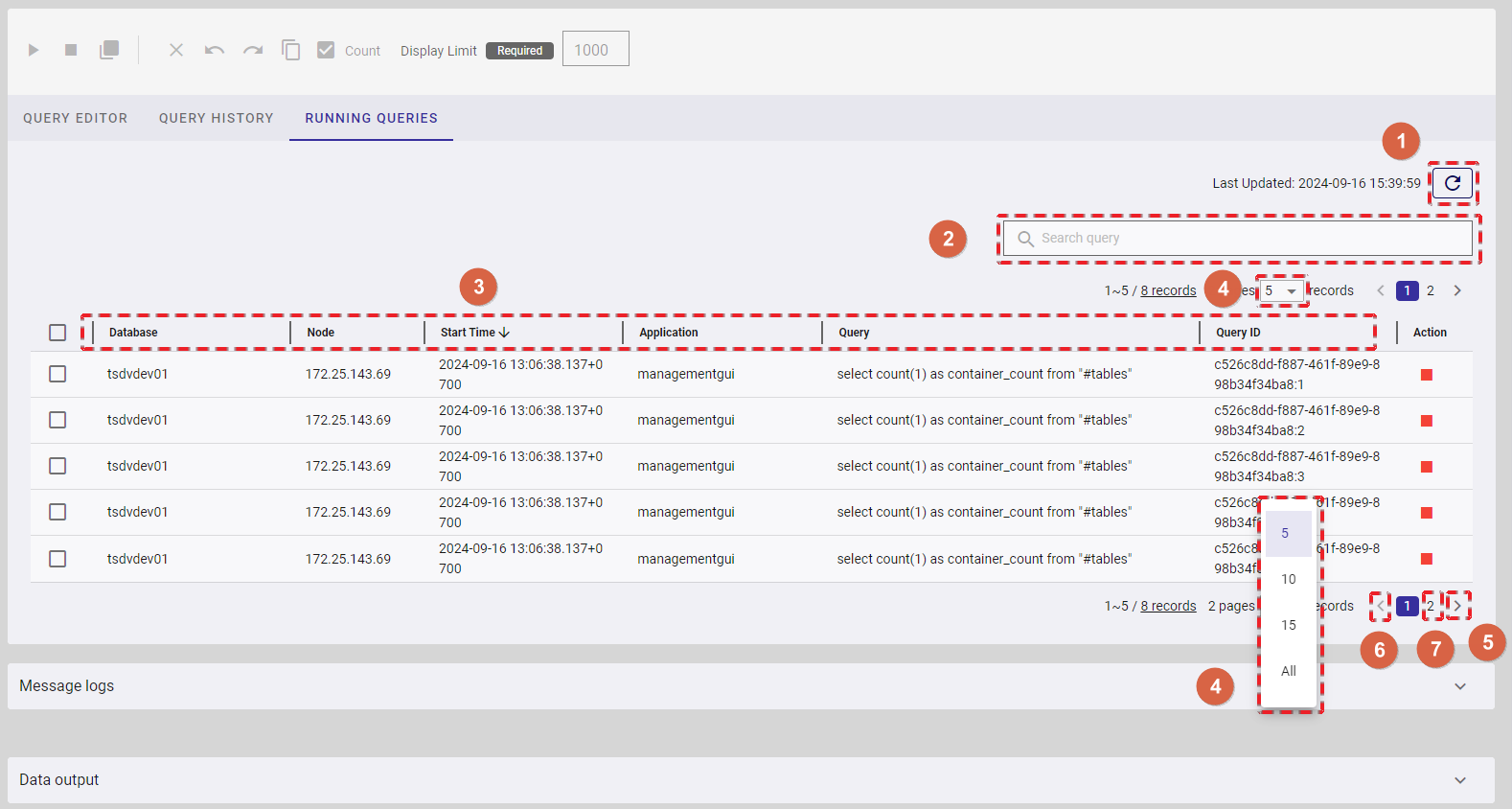Go to page 2 in the bottom pagination
1512x809 pixels.
click(x=1431, y=606)
